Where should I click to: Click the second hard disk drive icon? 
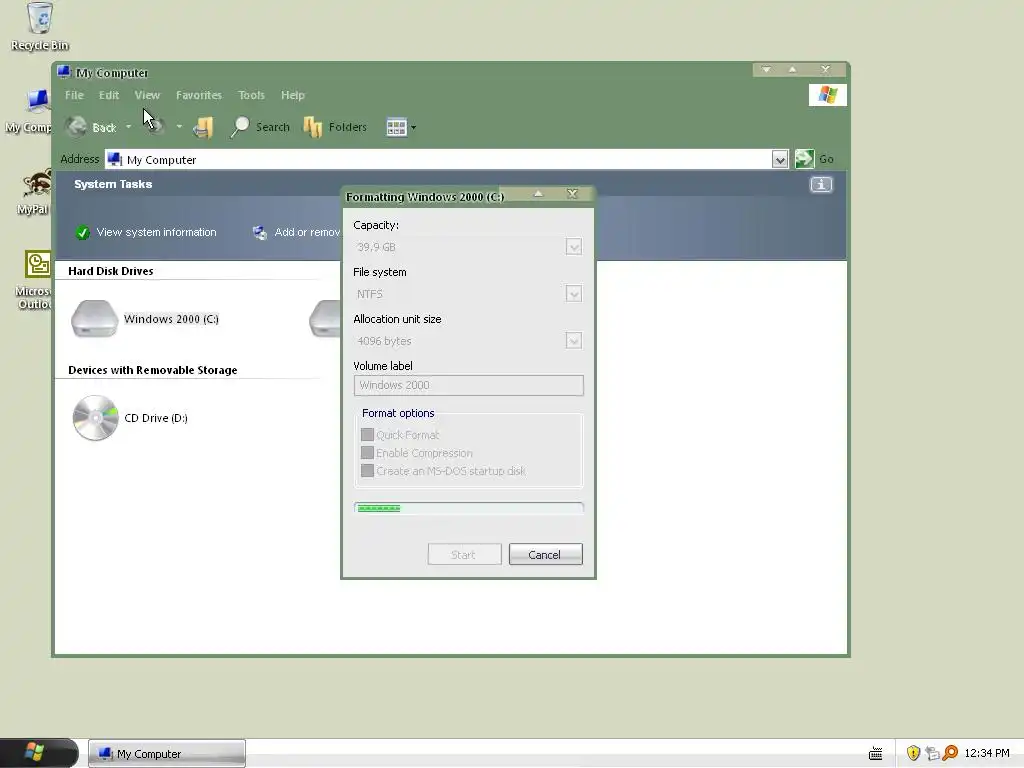pyautogui.click(x=325, y=319)
